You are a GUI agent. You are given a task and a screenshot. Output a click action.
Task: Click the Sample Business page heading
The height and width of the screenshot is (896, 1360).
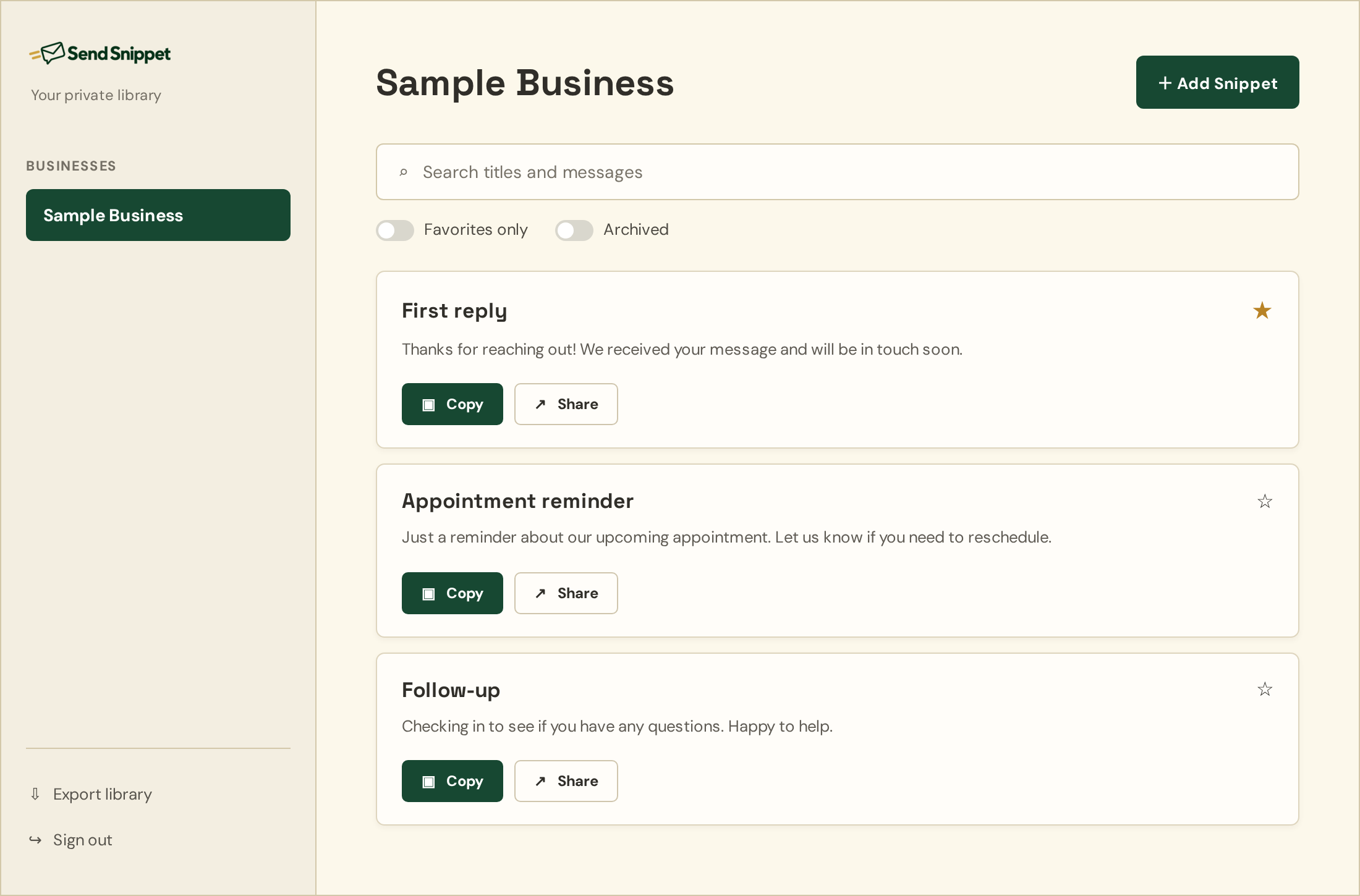525,83
